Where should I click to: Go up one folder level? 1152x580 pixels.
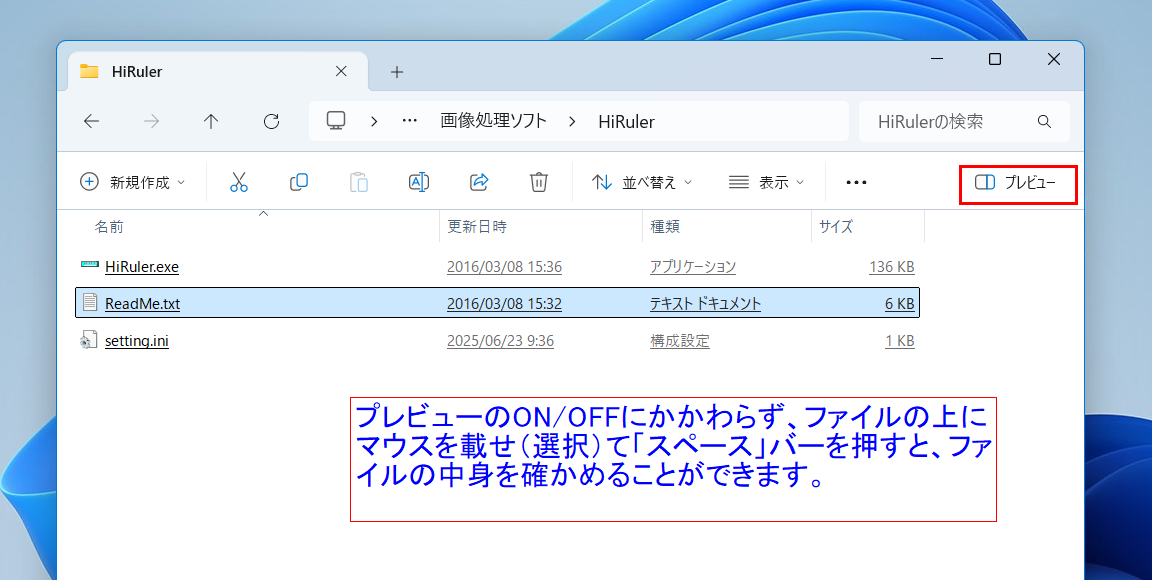[212, 121]
